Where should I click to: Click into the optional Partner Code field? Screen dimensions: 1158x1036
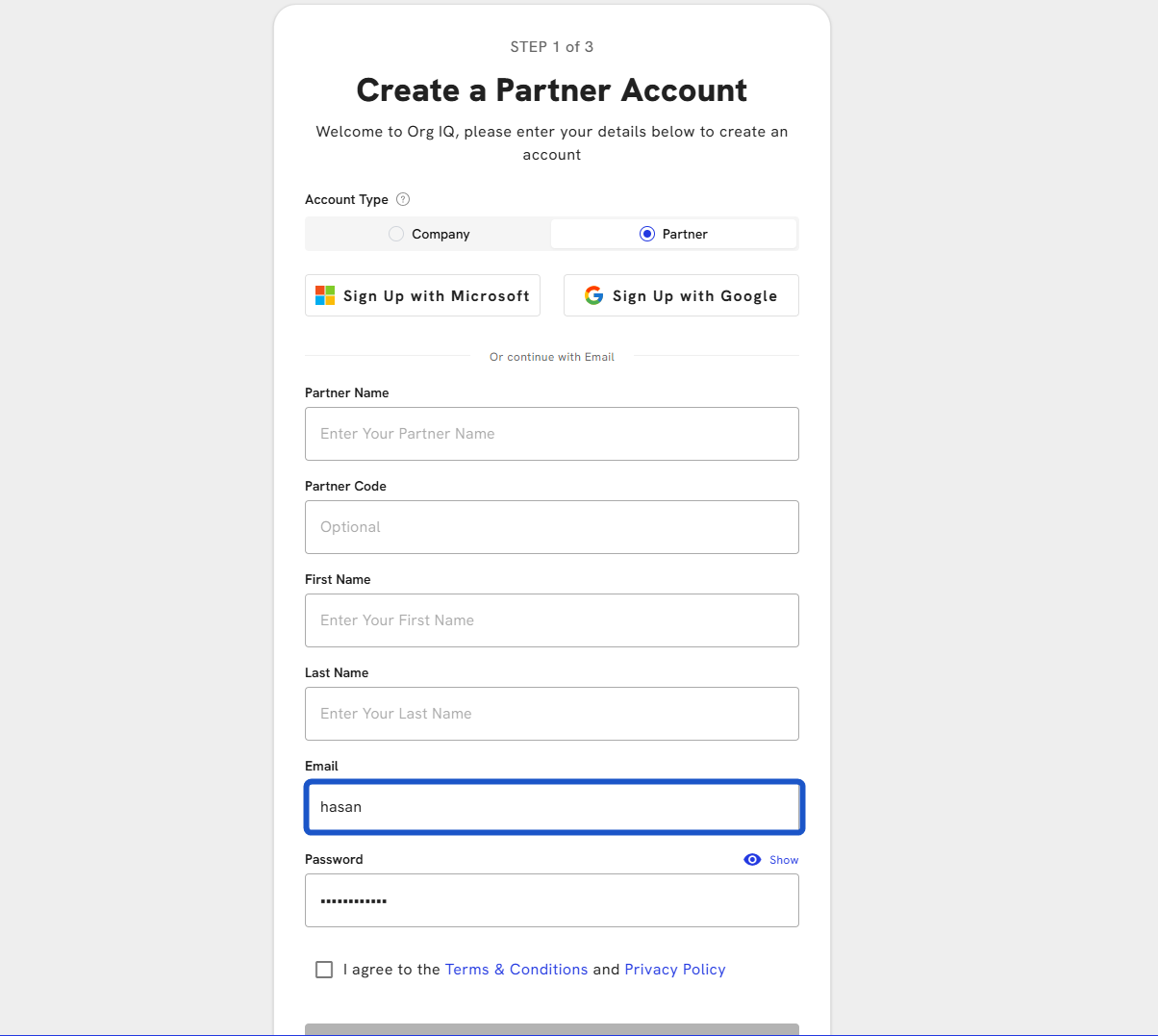[x=552, y=527]
